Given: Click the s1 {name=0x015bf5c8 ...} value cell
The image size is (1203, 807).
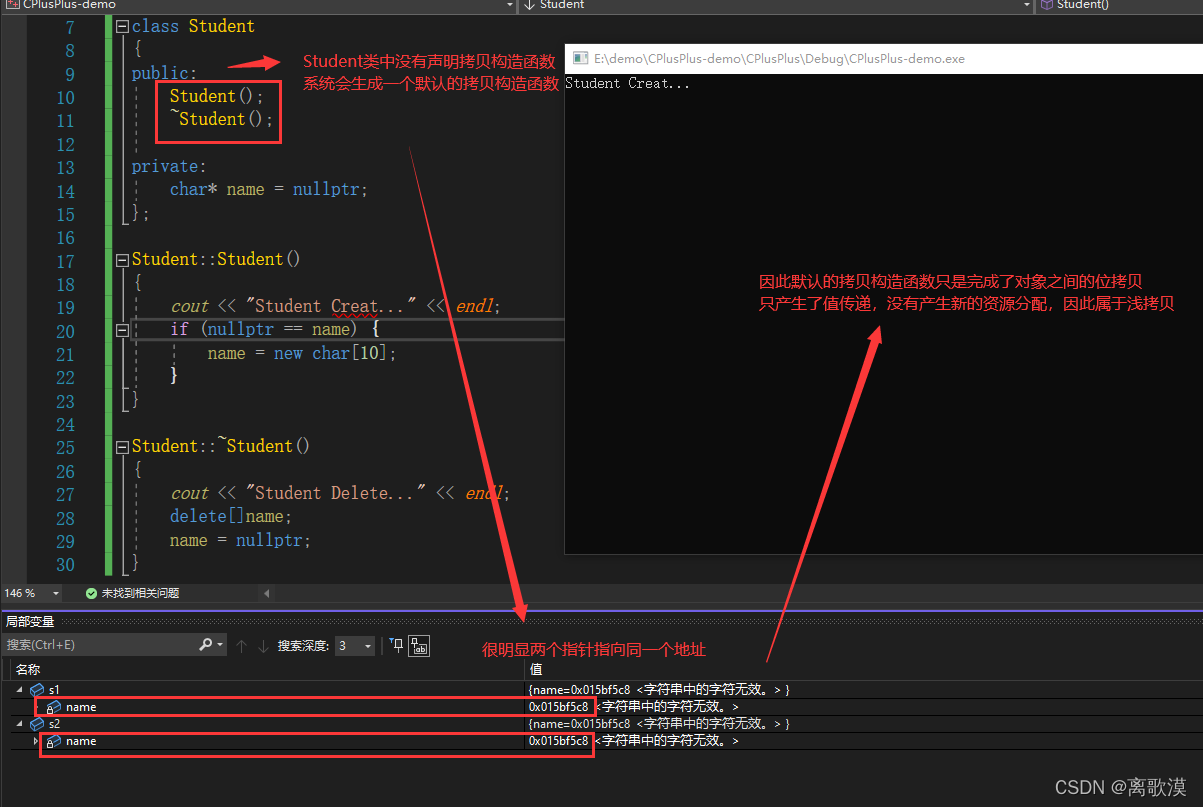Looking at the screenshot, I should pos(659,690).
